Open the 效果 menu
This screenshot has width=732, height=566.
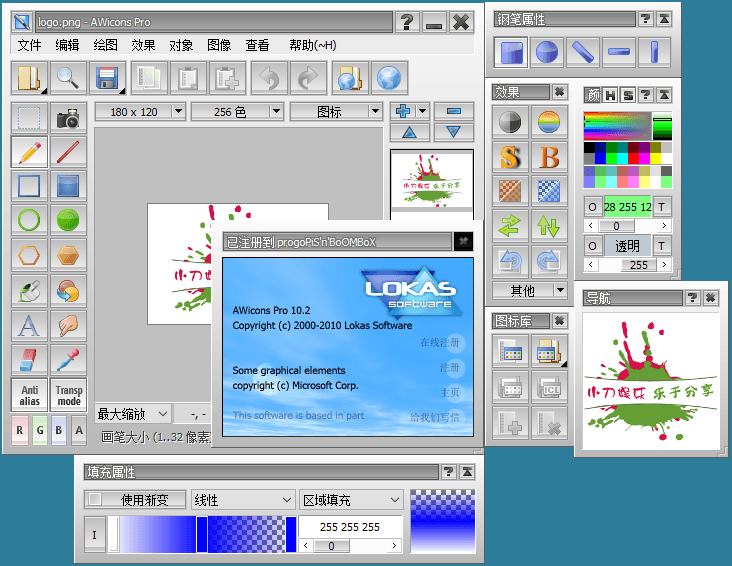(x=143, y=45)
